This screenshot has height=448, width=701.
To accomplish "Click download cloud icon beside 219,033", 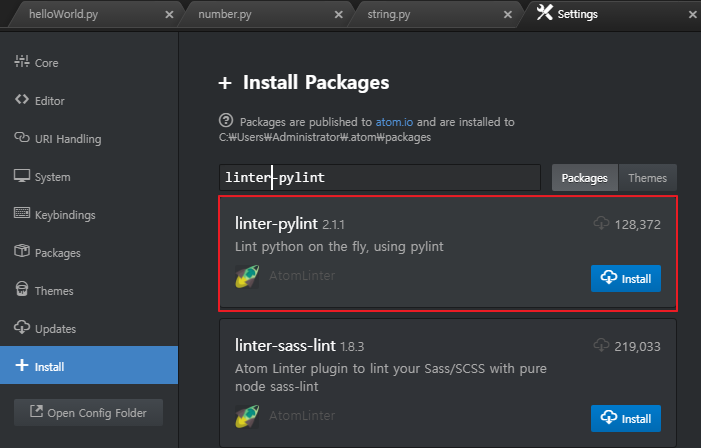I will (x=601, y=345).
